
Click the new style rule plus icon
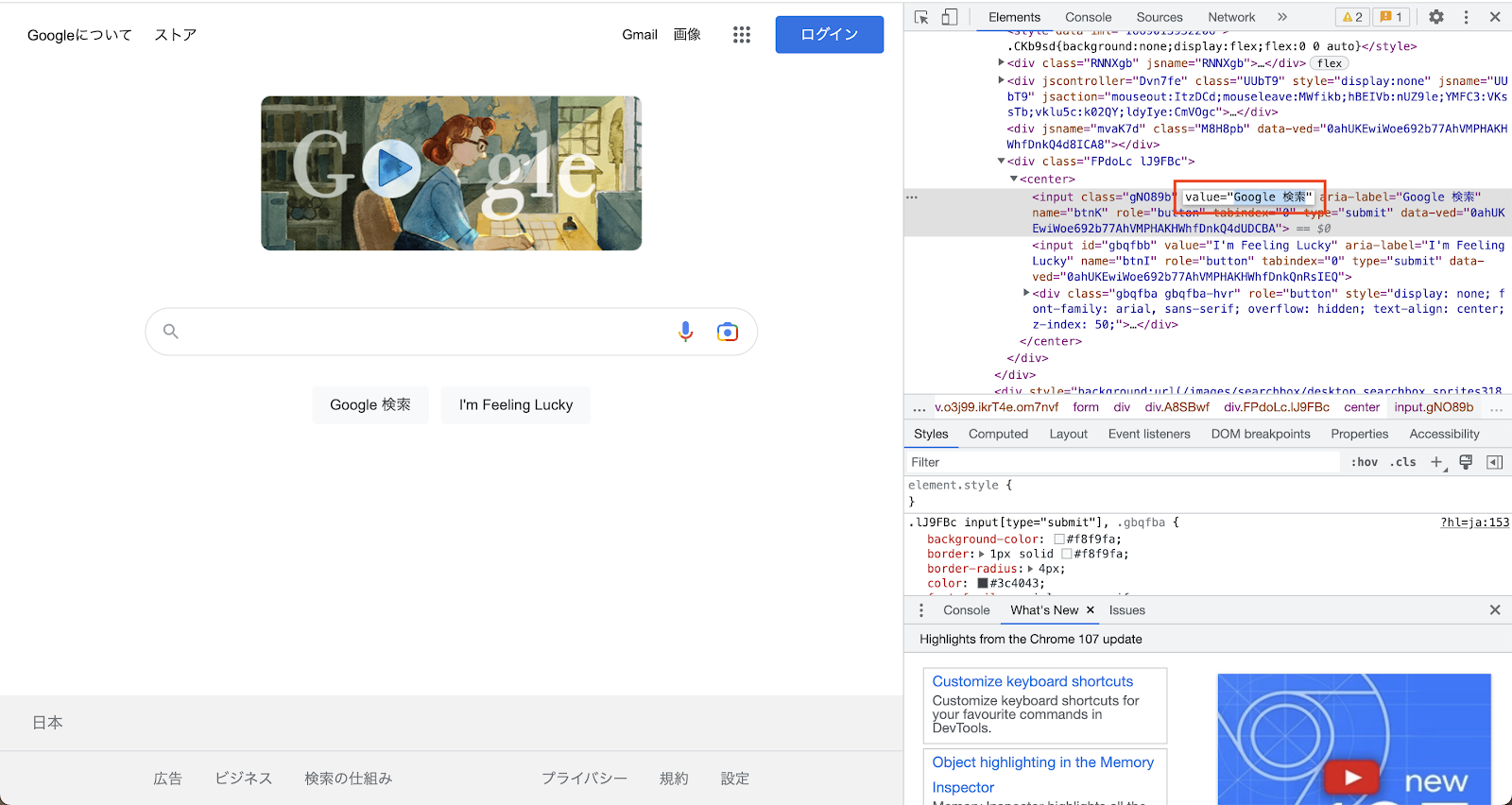(1437, 462)
